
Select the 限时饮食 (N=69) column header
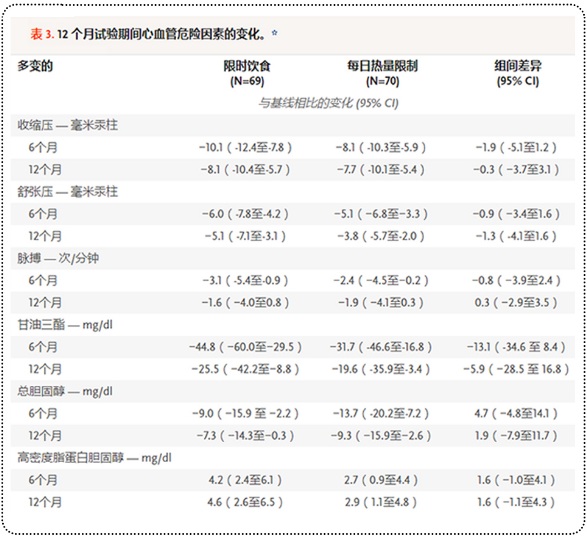(247, 73)
